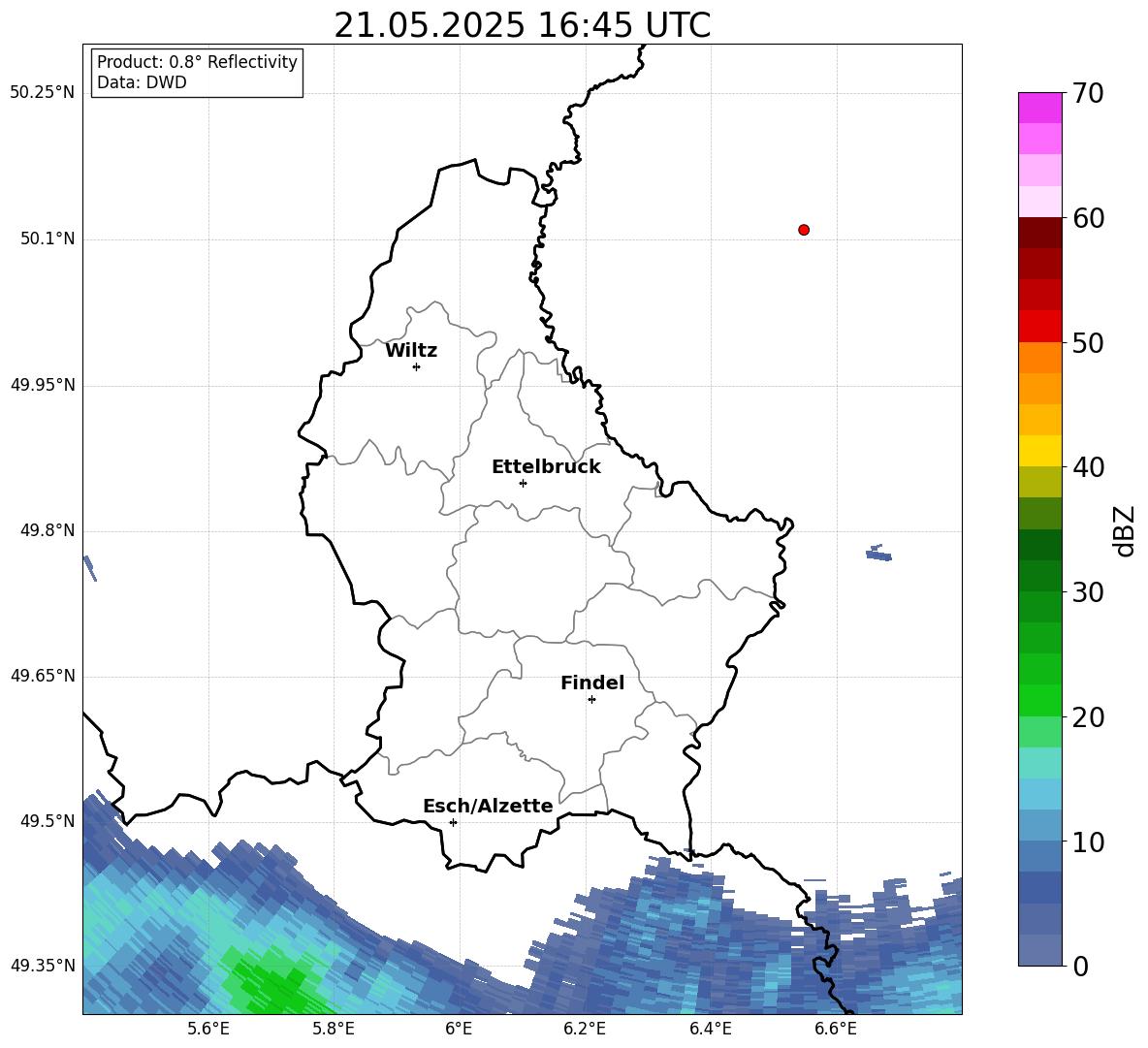Viewport: 1148px width, 1048px height.
Task: Click longitude label '6°E'
Action: 459,1029
